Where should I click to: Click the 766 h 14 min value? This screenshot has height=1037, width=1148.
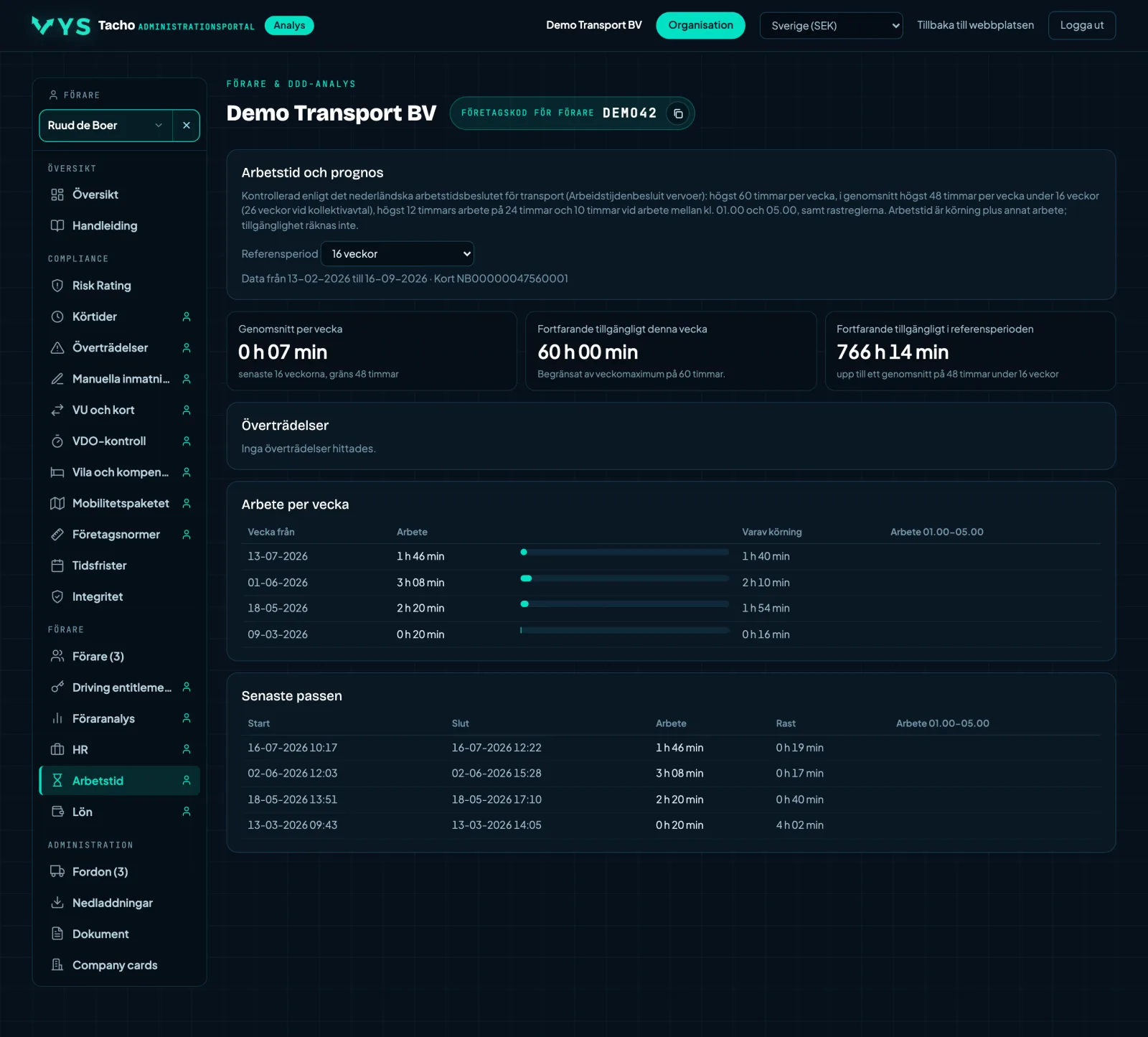click(893, 352)
